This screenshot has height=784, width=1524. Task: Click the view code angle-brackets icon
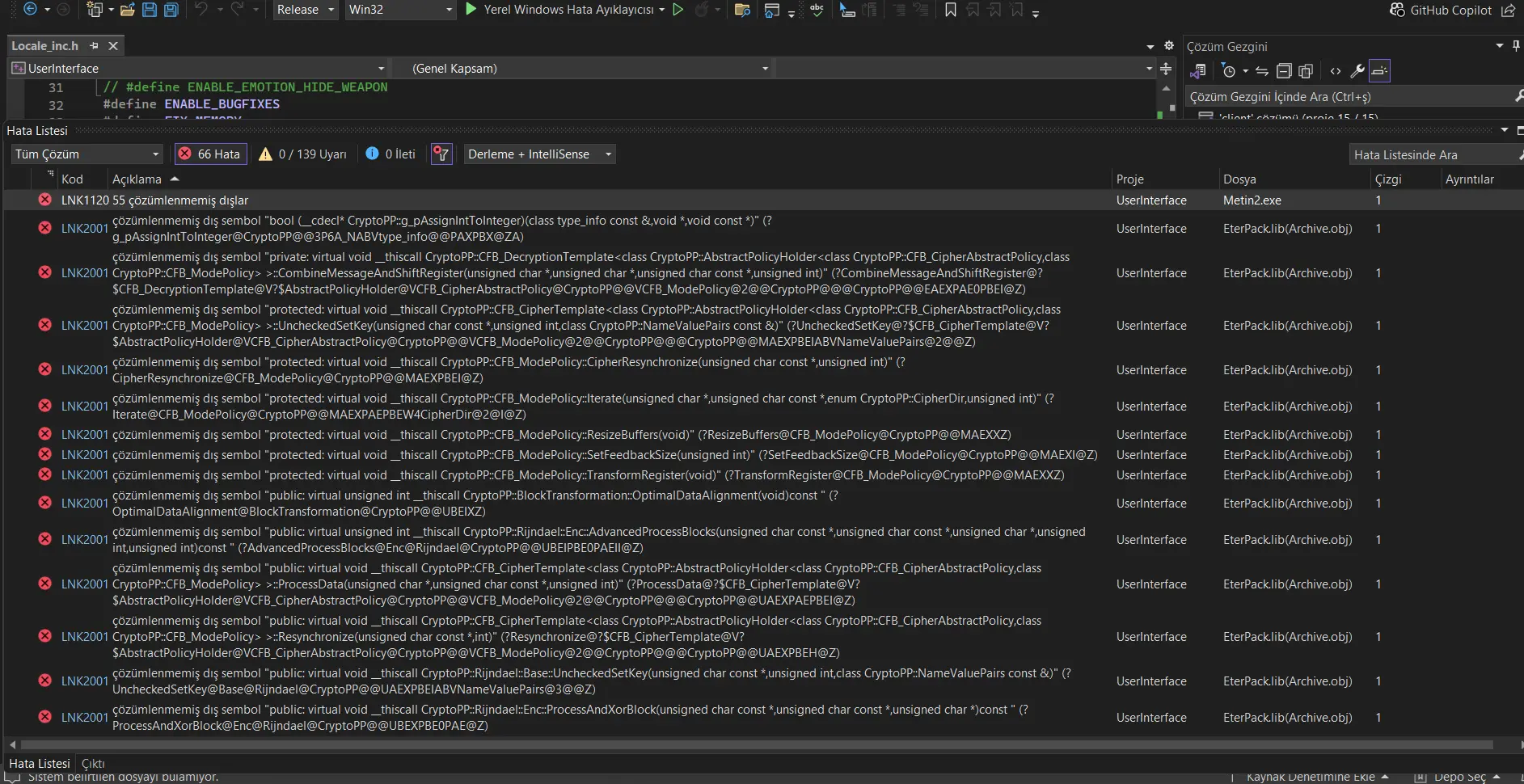(x=1336, y=71)
